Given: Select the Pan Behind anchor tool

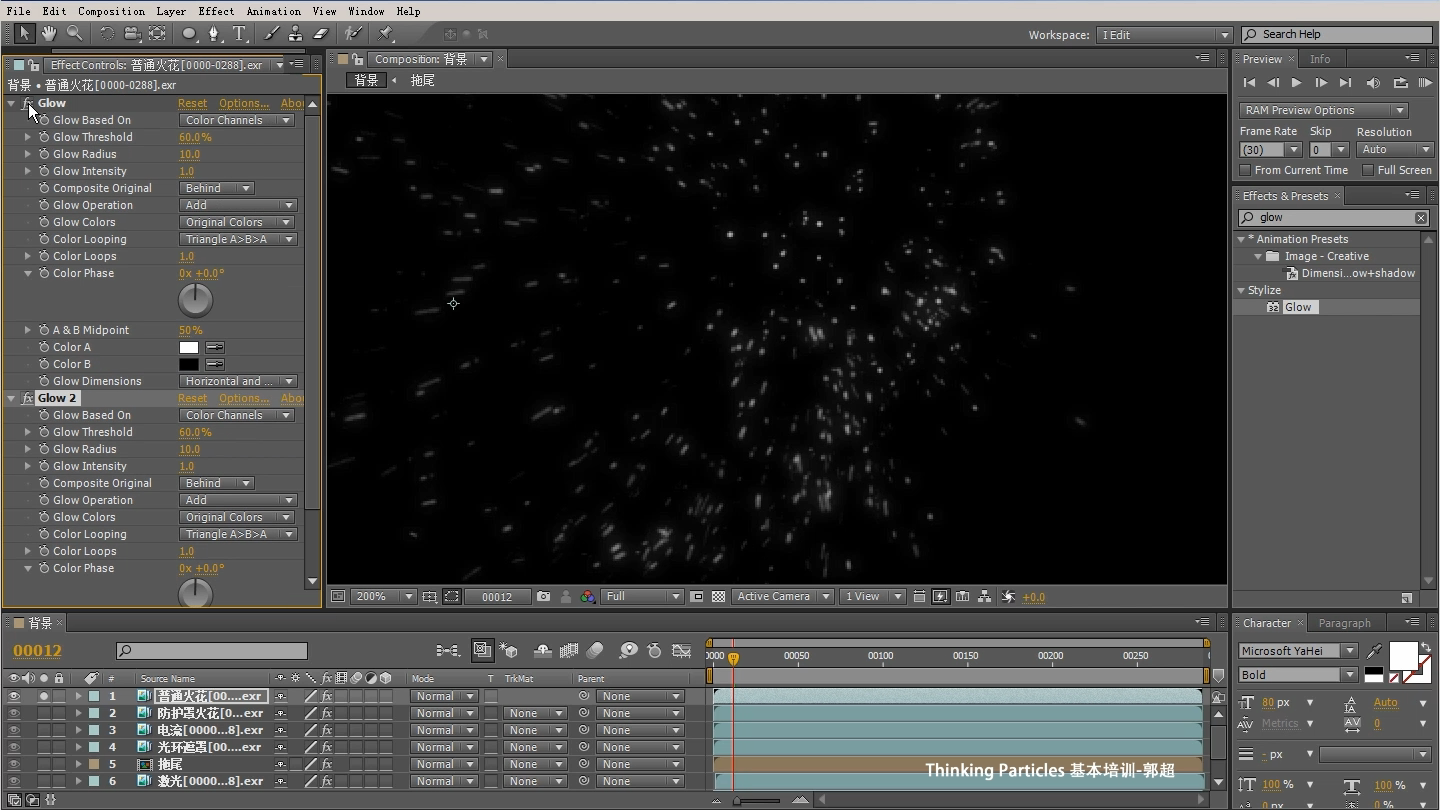Looking at the screenshot, I should click(157, 34).
